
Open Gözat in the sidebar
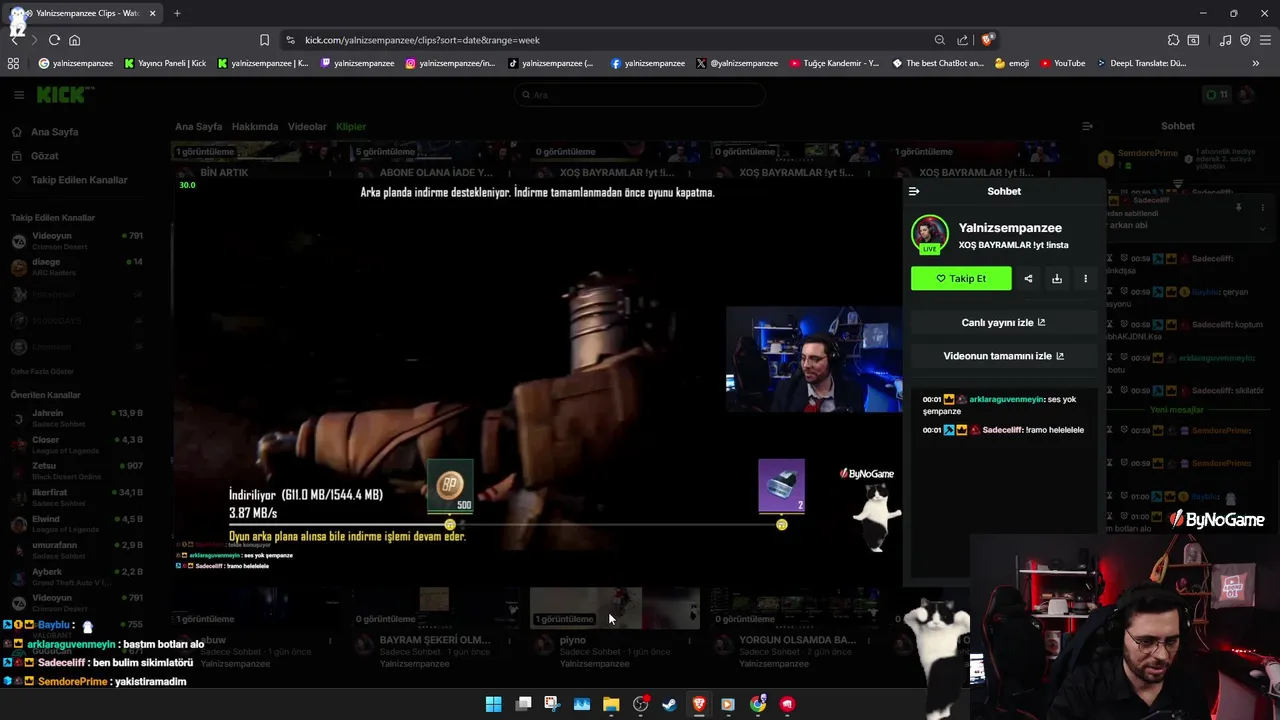(x=45, y=156)
